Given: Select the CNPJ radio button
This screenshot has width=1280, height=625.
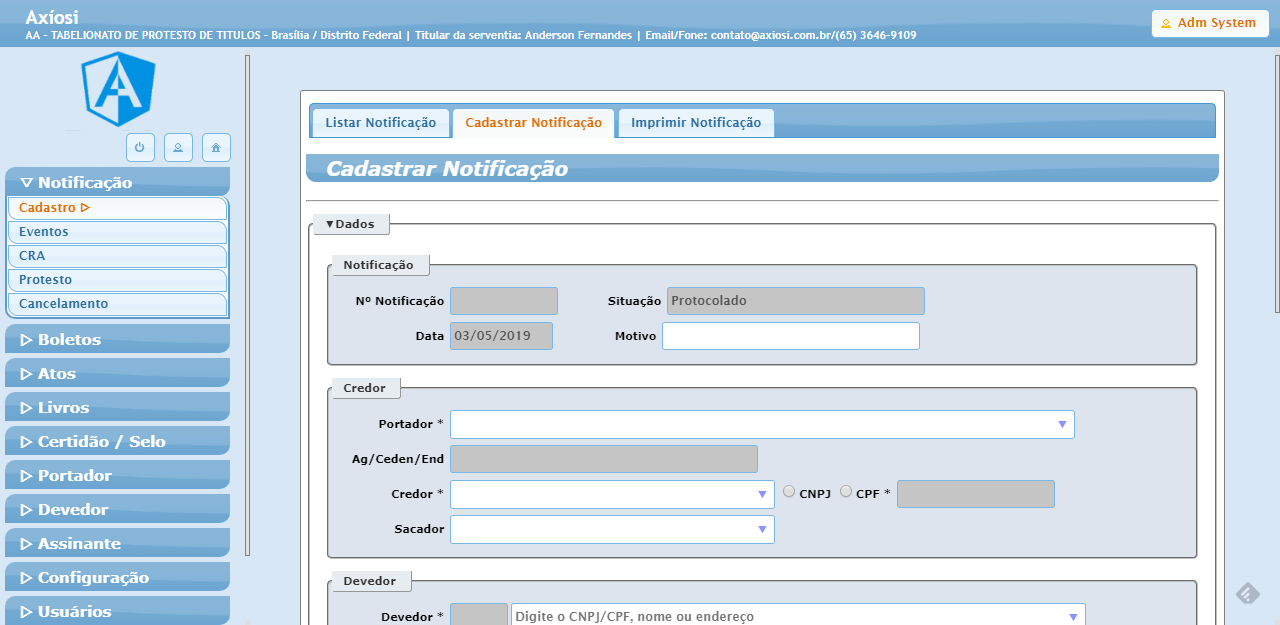Looking at the screenshot, I should point(789,492).
